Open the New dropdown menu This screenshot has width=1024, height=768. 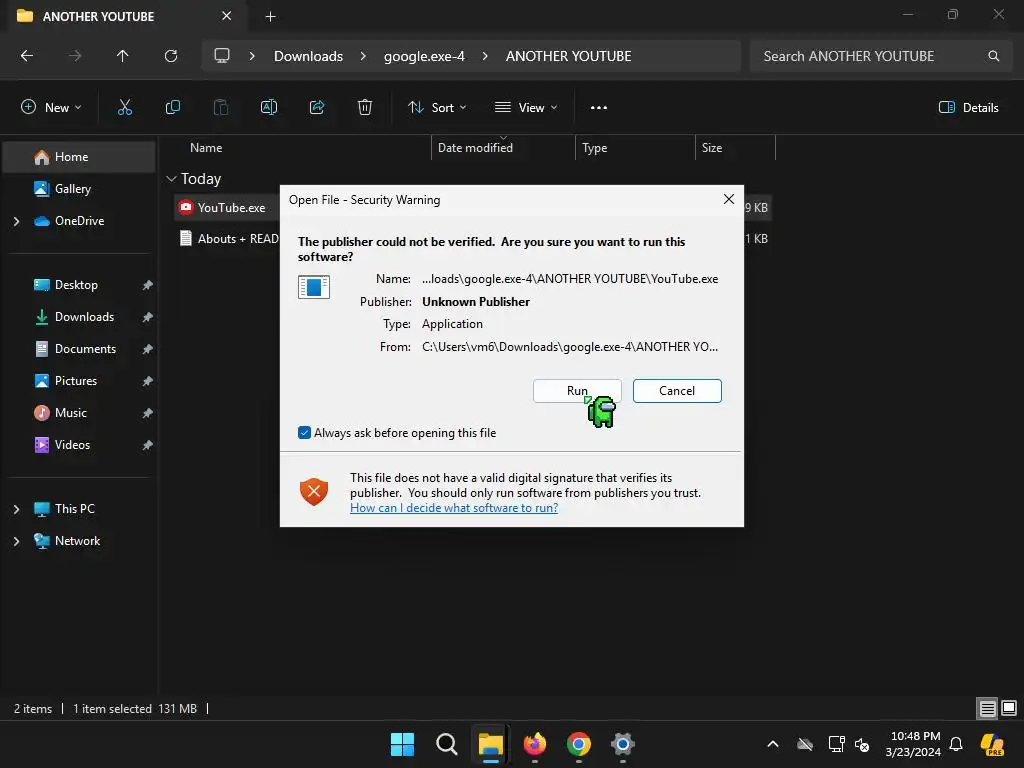[51, 108]
